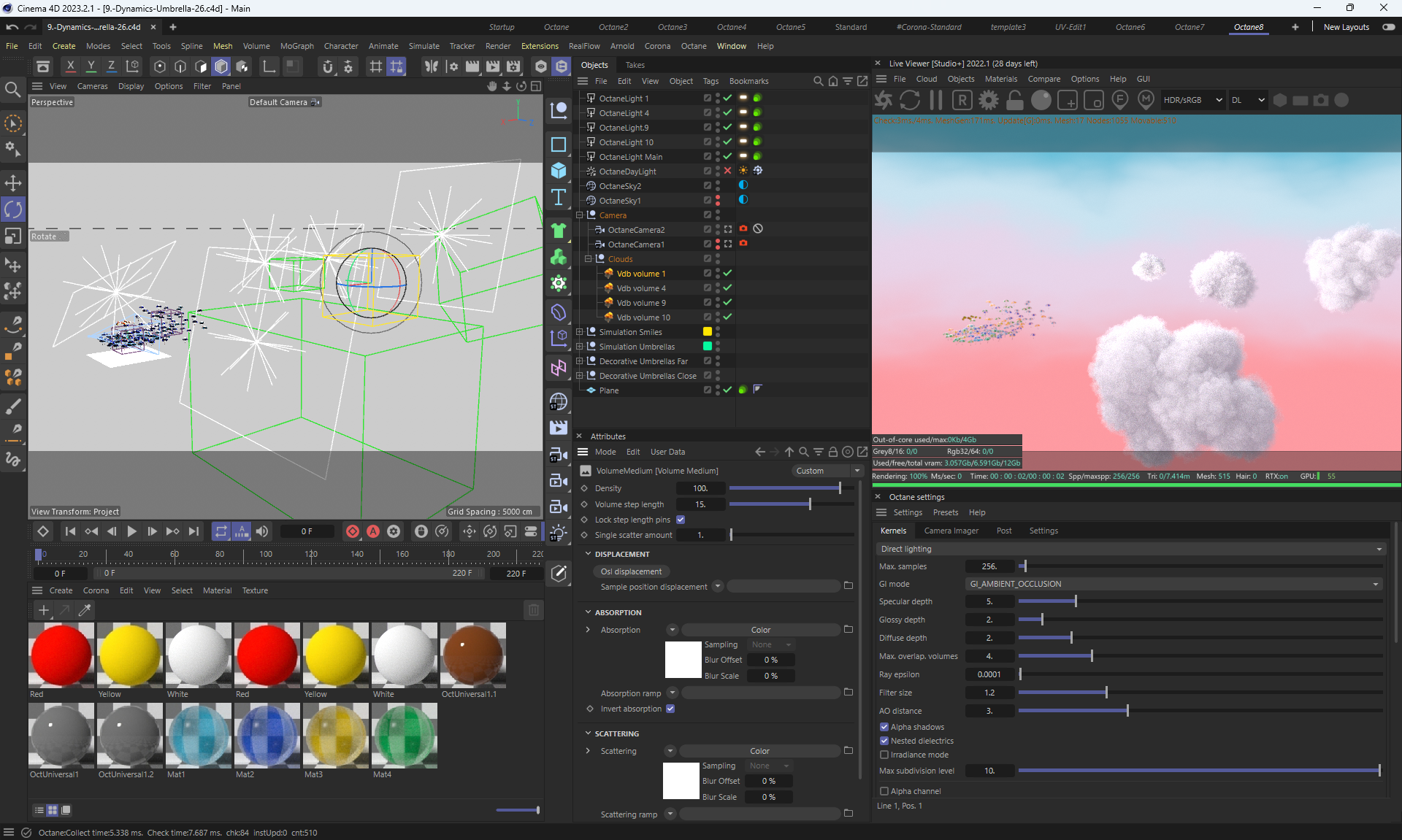The image size is (1402, 840).
Task: Switch to the Camera Imager tab
Action: [951, 531]
